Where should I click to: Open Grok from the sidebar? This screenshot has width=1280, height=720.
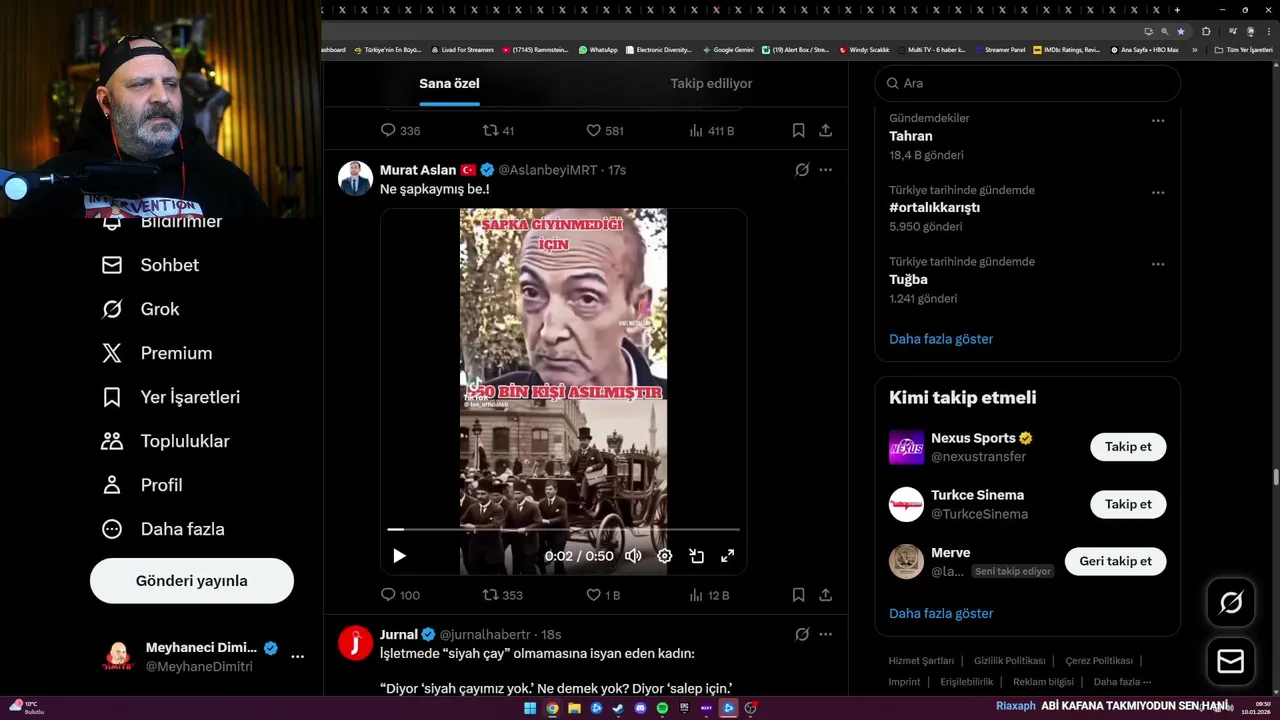coord(140,309)
